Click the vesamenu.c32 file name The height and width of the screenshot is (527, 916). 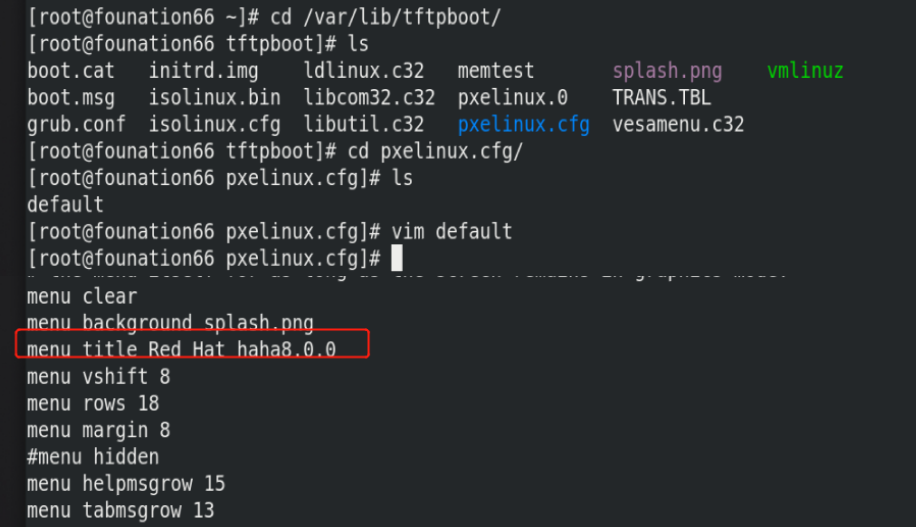pyautogui.click(x=678, y=124)
